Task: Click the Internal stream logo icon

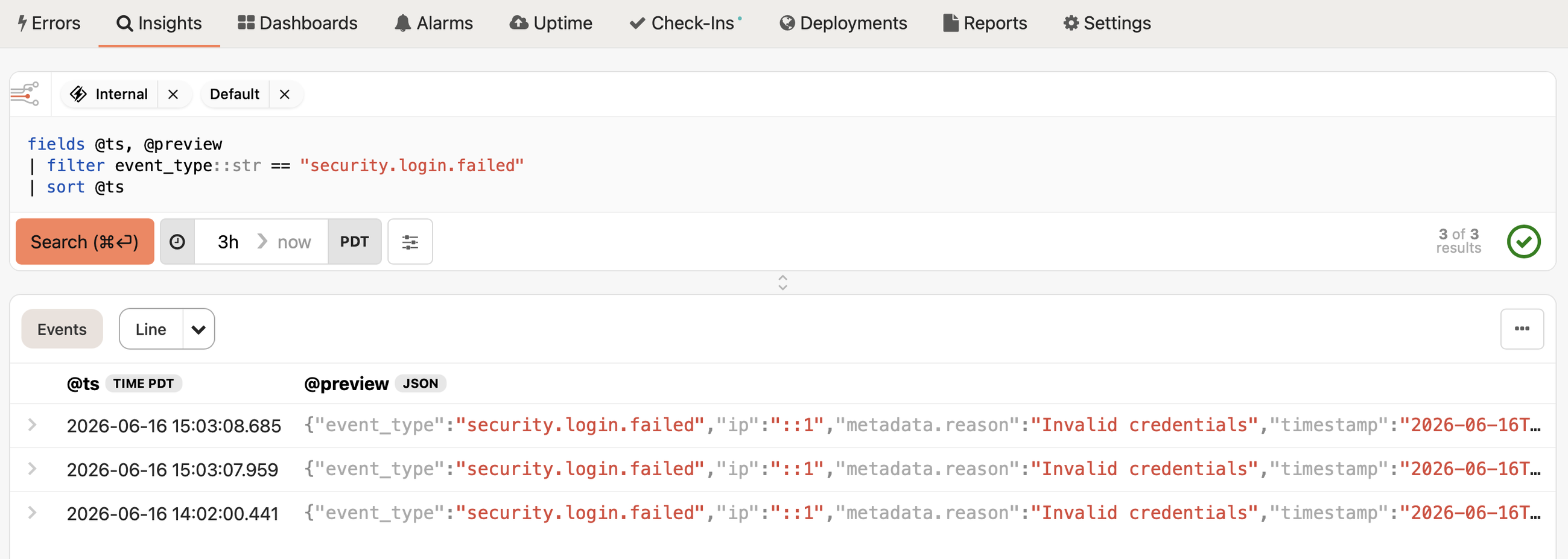Action: [x=78, y=93]
